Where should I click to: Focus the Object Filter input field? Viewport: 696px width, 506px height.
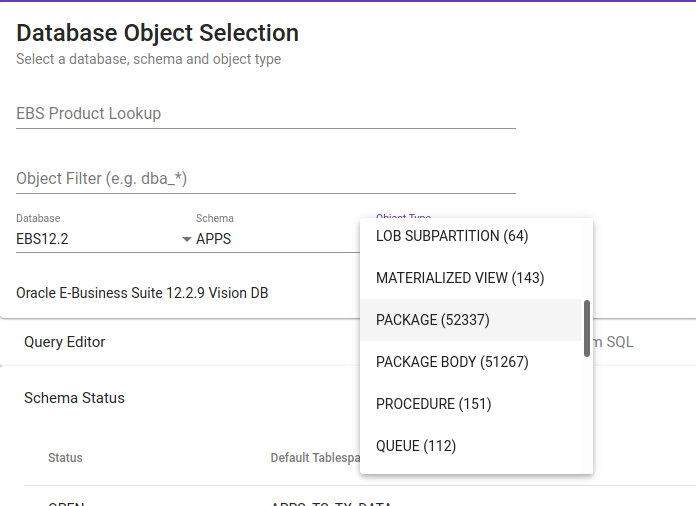click(x=266, y=178)
